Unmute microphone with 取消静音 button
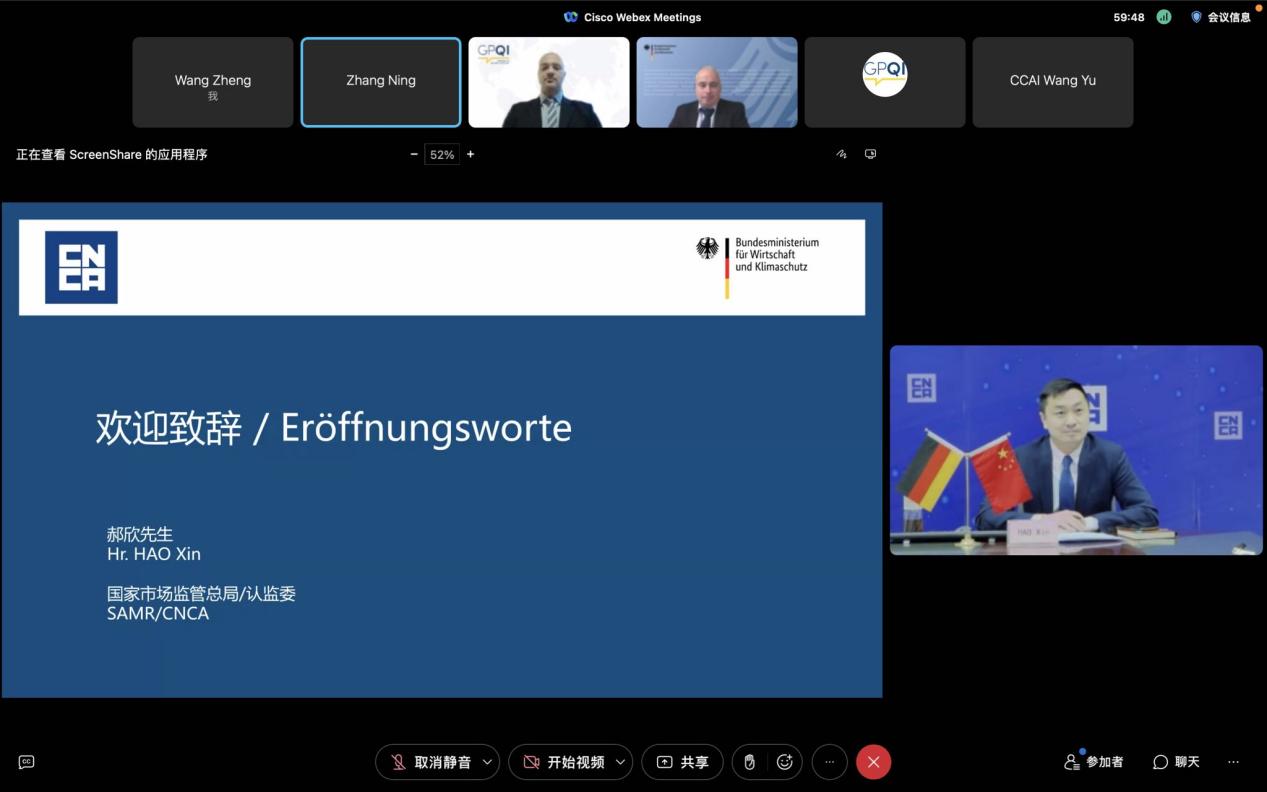Screen dimensions: 1267x792 pos(430,762)
